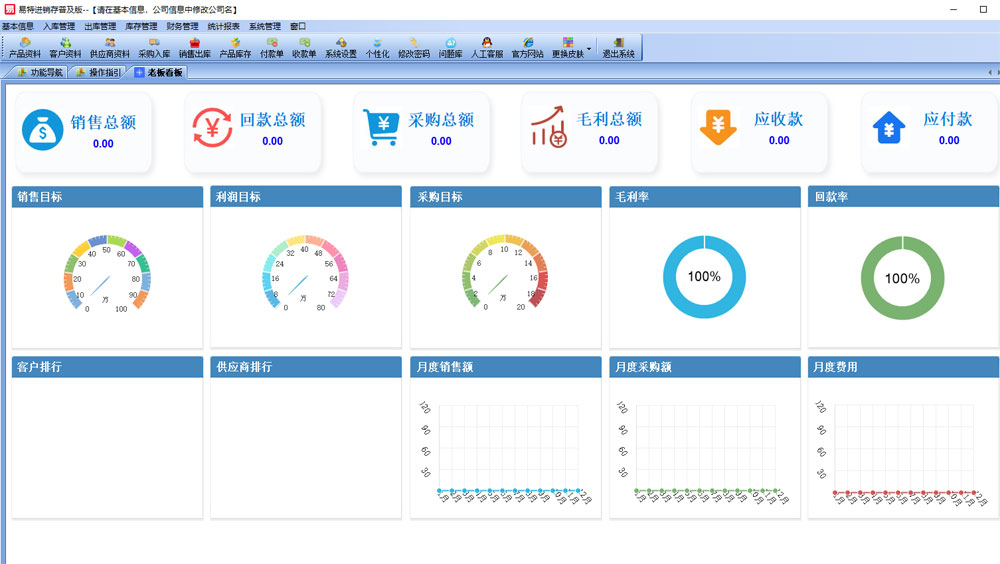Open 问题库 toolbar icon
Screen dimensions: 1000x564
[x=450, y=48]
